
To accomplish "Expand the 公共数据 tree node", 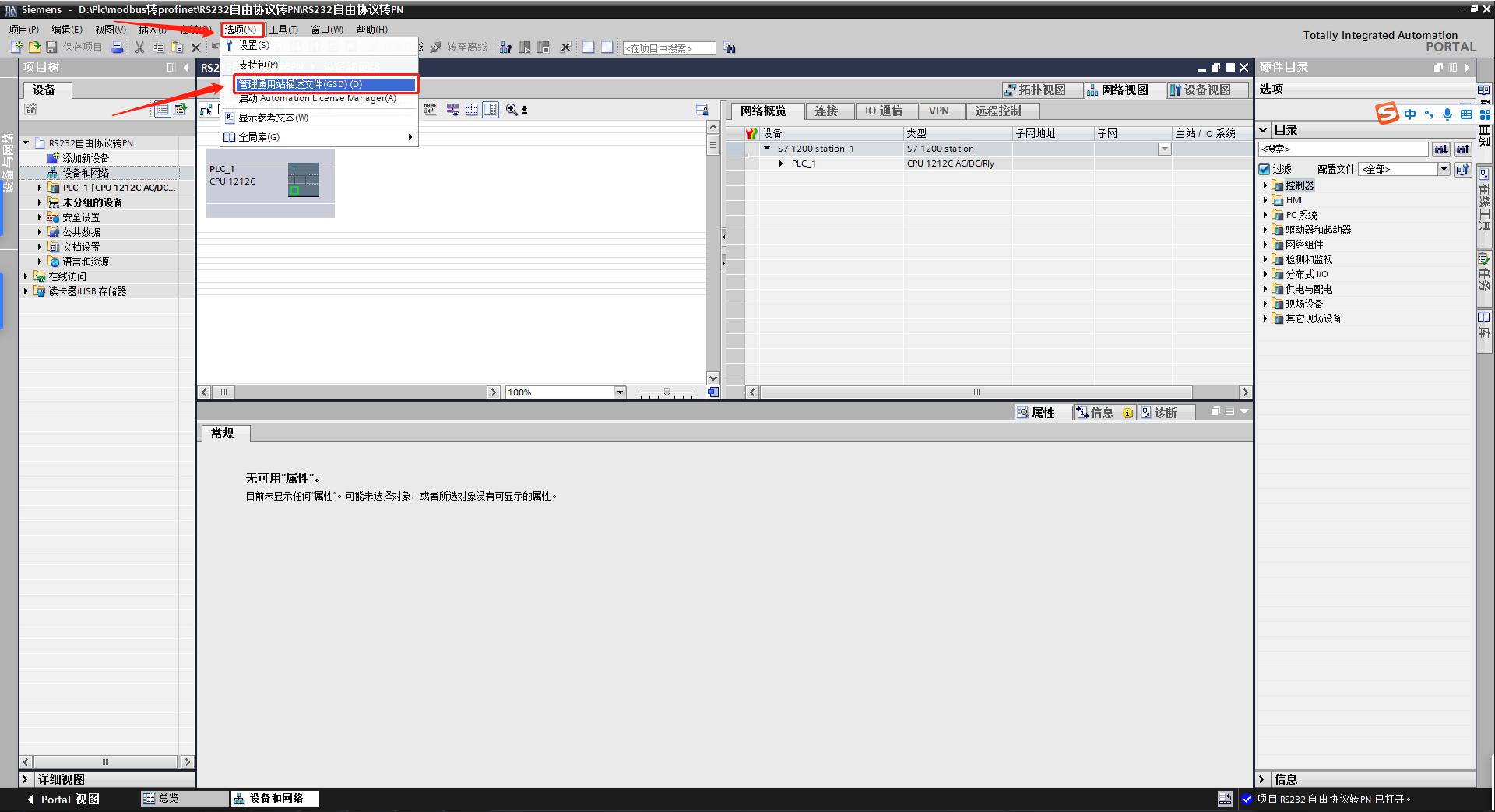I will click(x=40, y=232).
